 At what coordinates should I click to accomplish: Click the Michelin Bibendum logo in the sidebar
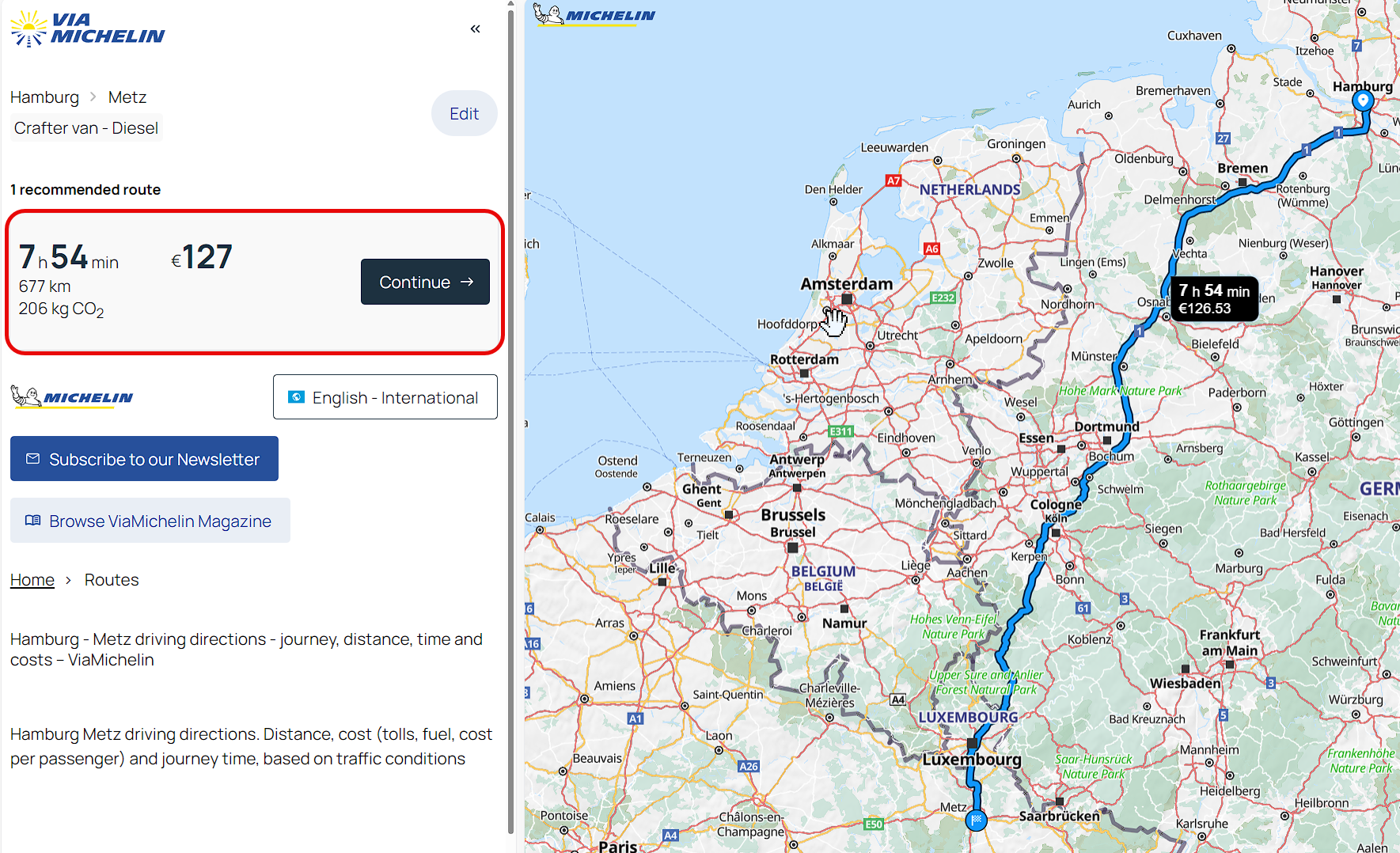pyautogui.click(x=72, y=396)
